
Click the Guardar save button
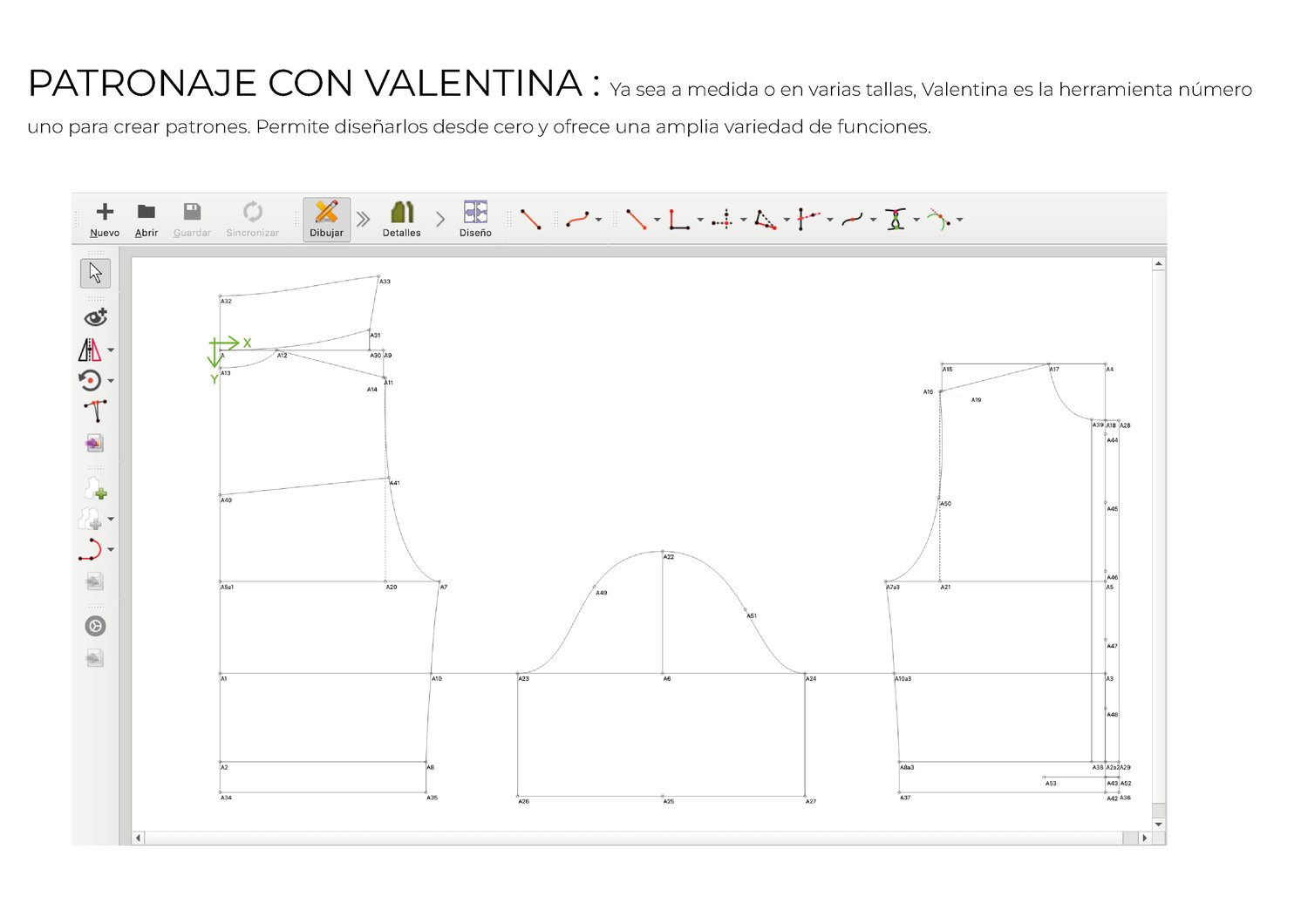tap(192, 219)
